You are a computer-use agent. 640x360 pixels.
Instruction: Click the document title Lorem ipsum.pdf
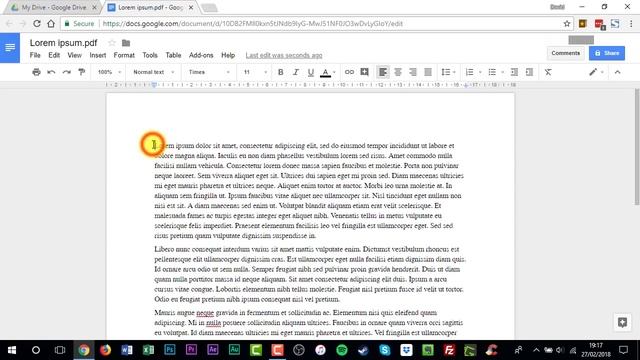(x=64, y=43)
